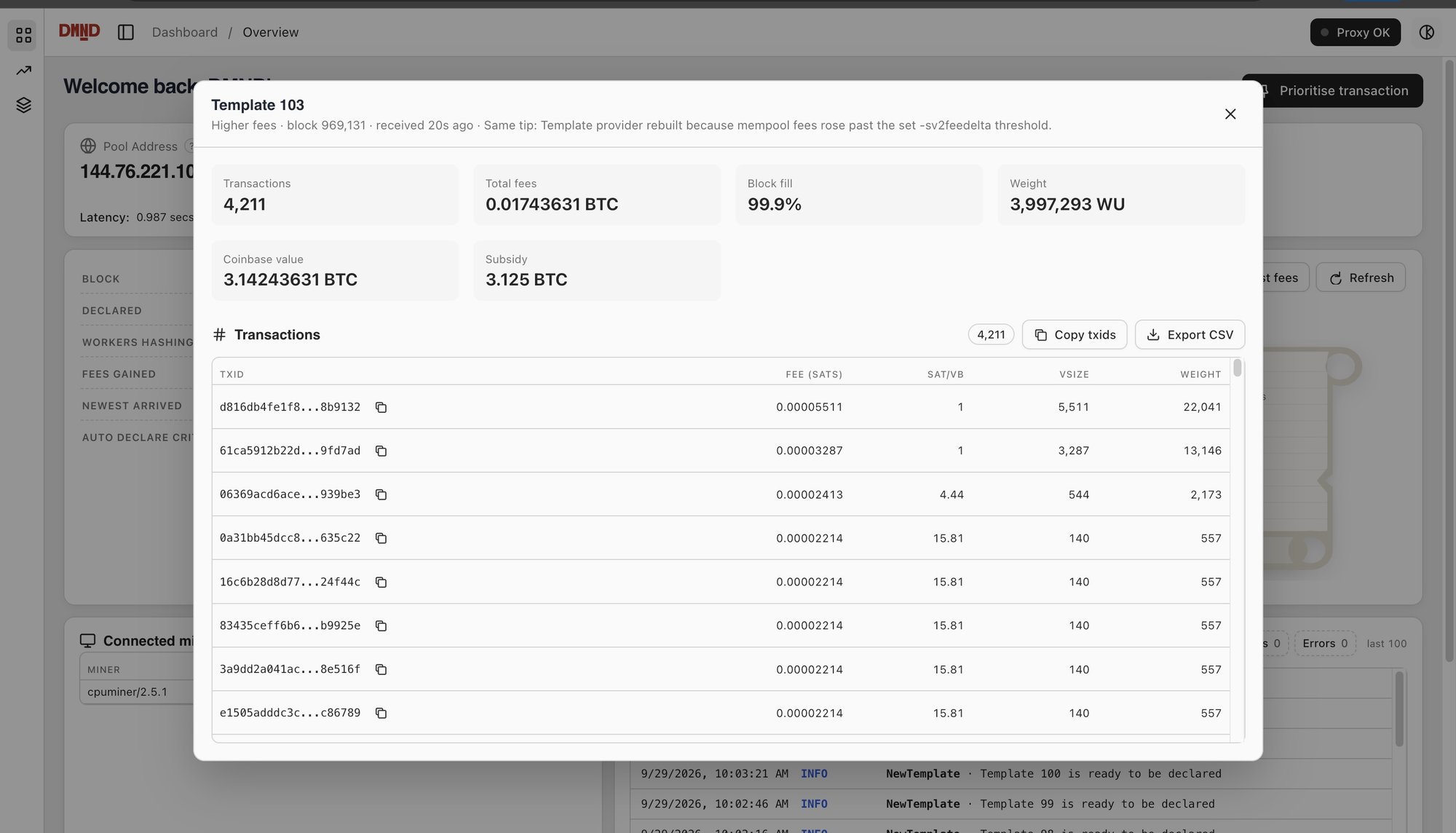Close the Template 103 dialog
This screenshot has width=1456, height=833.
(1230, 114)
